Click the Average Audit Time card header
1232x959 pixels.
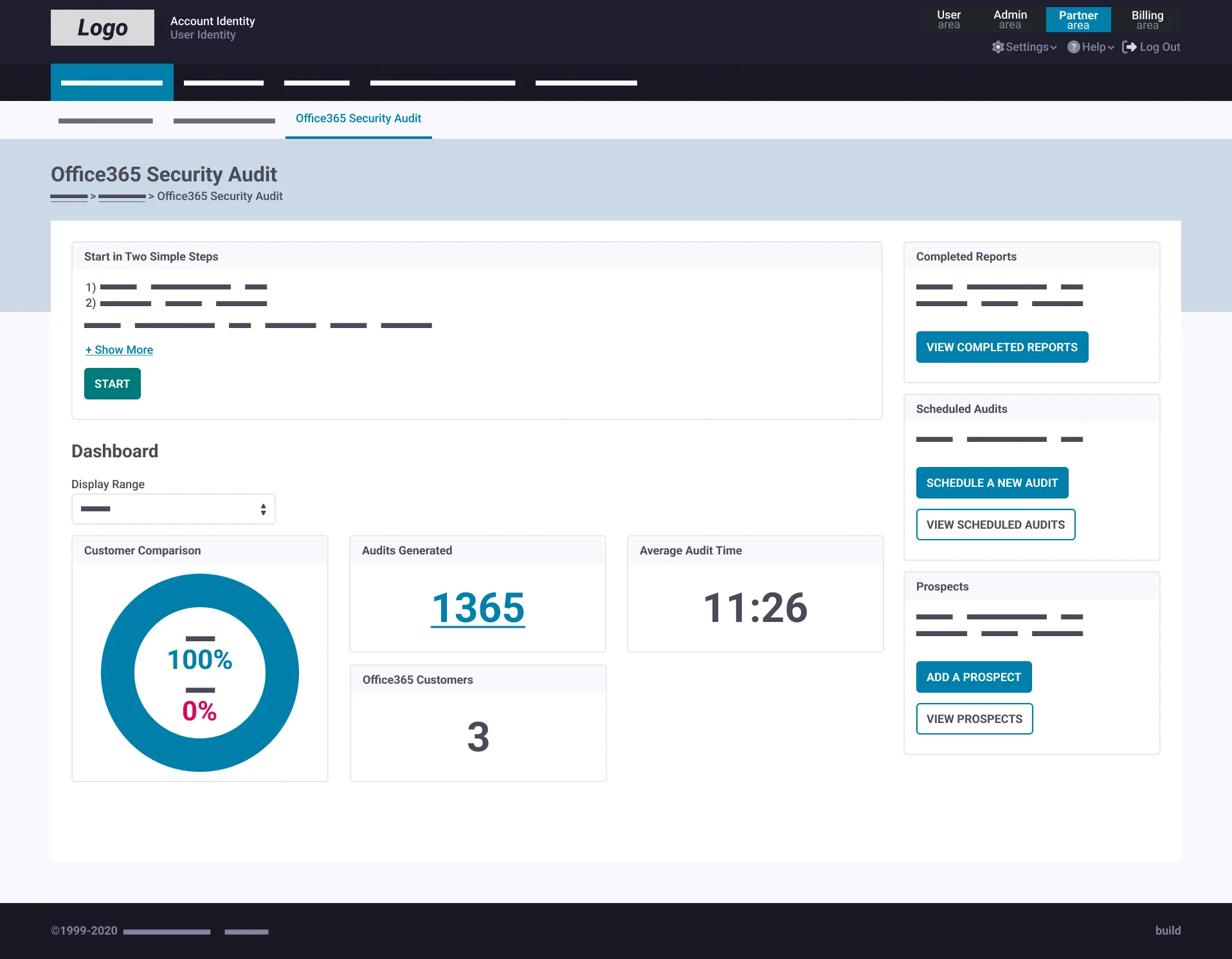[755, 551]
